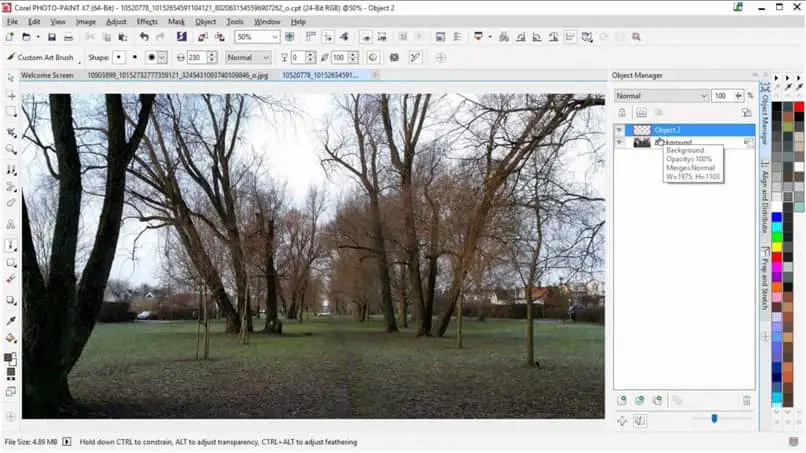Open the Effects menu
The height and width of the screenshot is (453, 806).
point(147,22)
